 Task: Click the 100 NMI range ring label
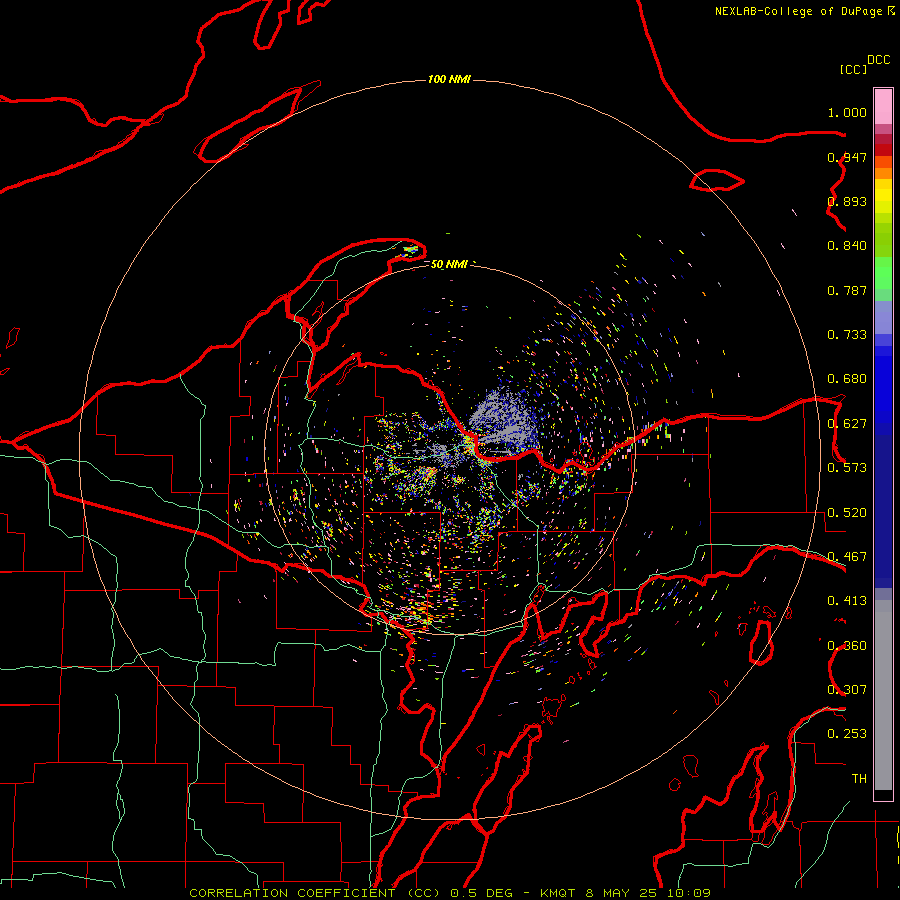(449, 79)
